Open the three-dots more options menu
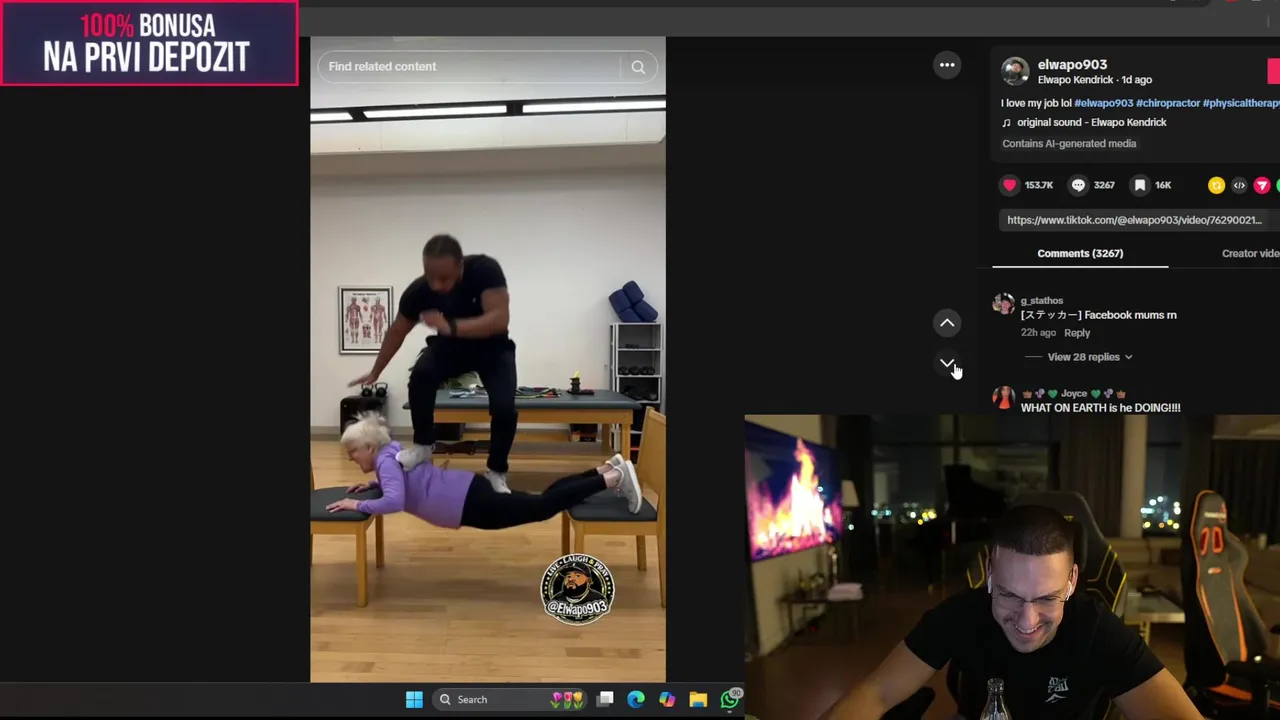Screen dimensions: 1280x720 (947, 65)
